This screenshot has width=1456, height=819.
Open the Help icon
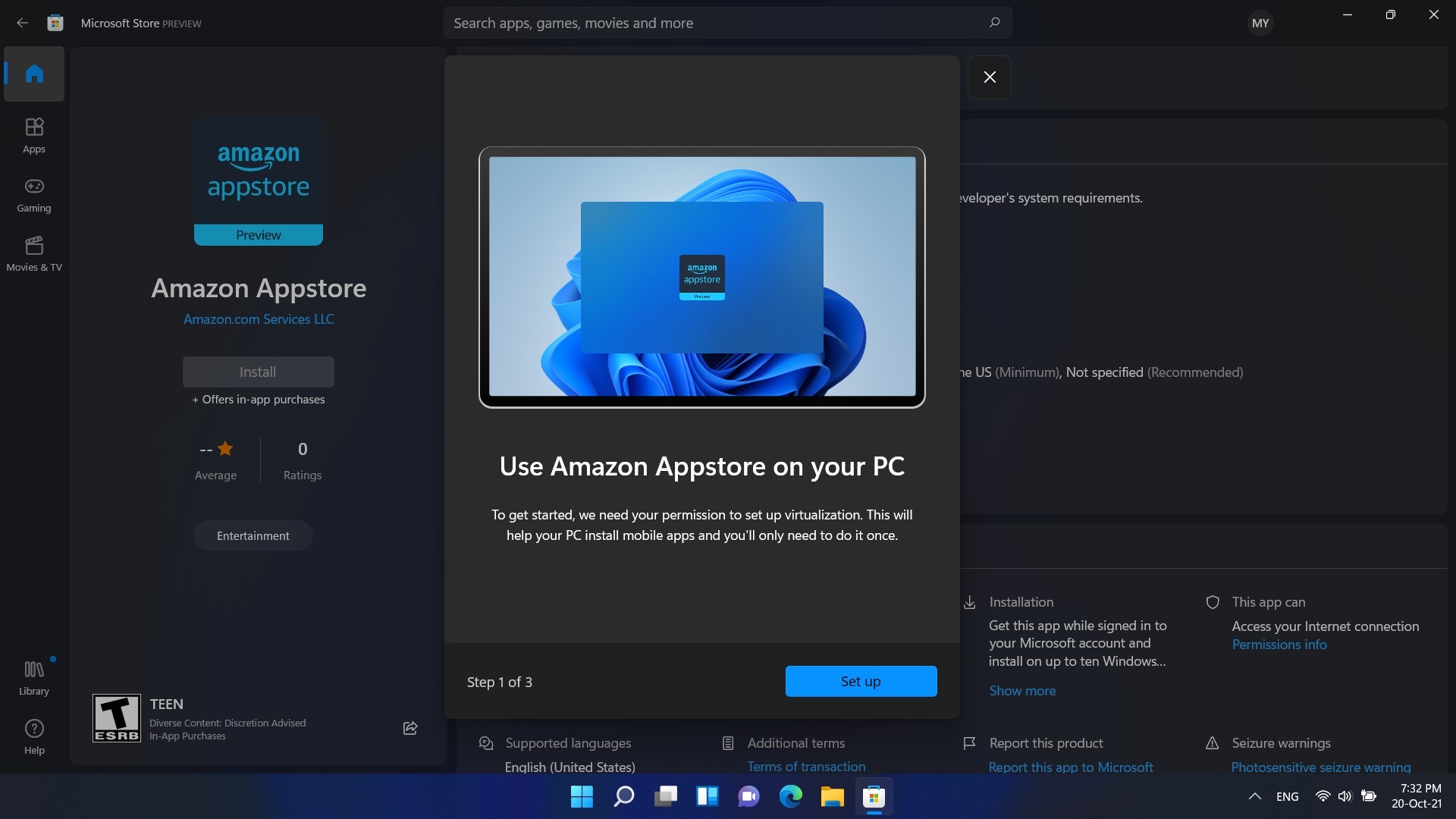tap(34, 736)
